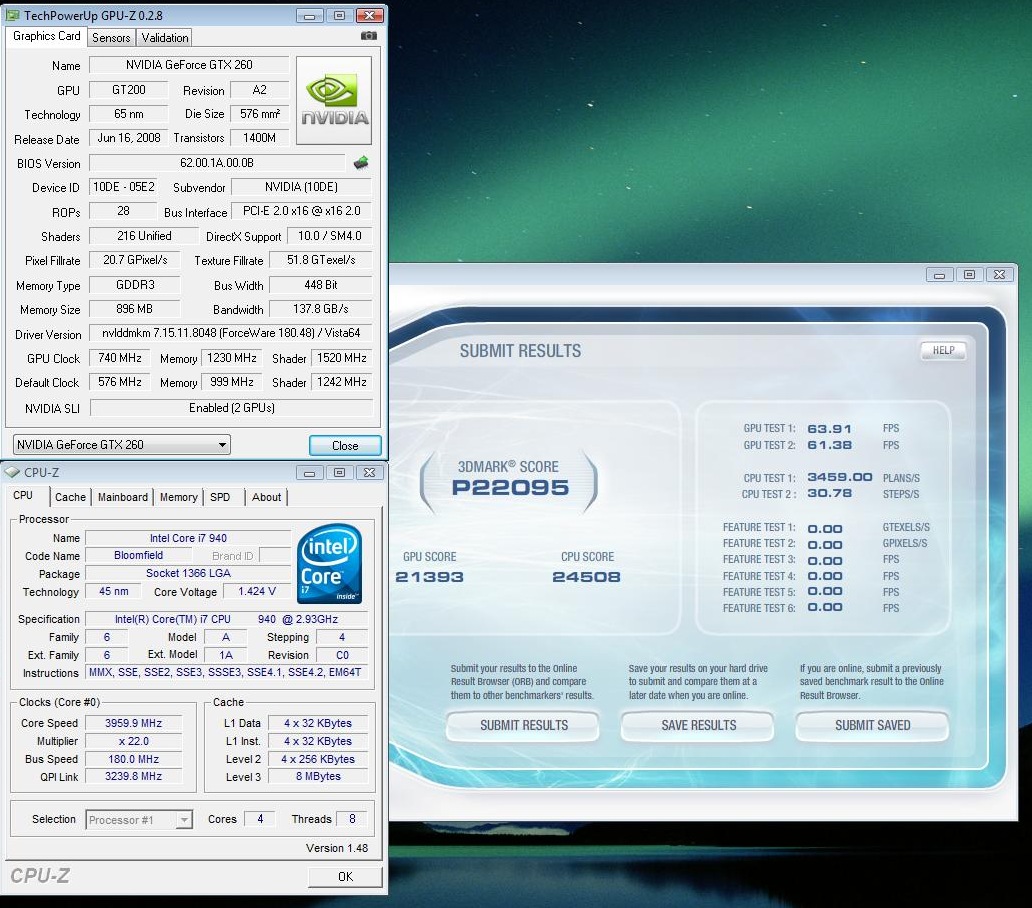Viewport: 1032px width, 908px height.
Task: Click GPU Test 1 result 63.91
Action: [x=829, y=429]
